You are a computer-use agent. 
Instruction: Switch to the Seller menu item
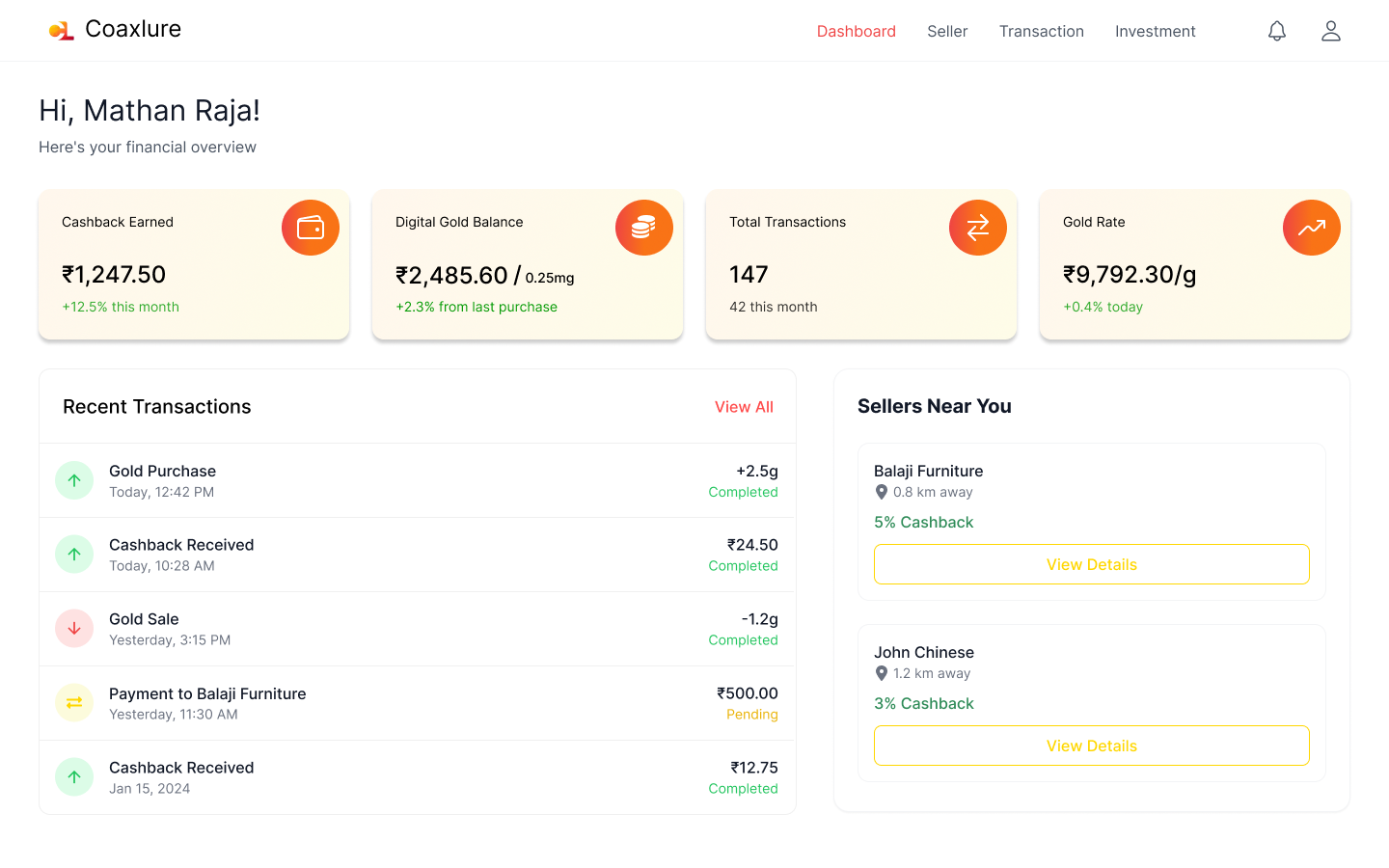pyautogui.click(x=946, y=32)
